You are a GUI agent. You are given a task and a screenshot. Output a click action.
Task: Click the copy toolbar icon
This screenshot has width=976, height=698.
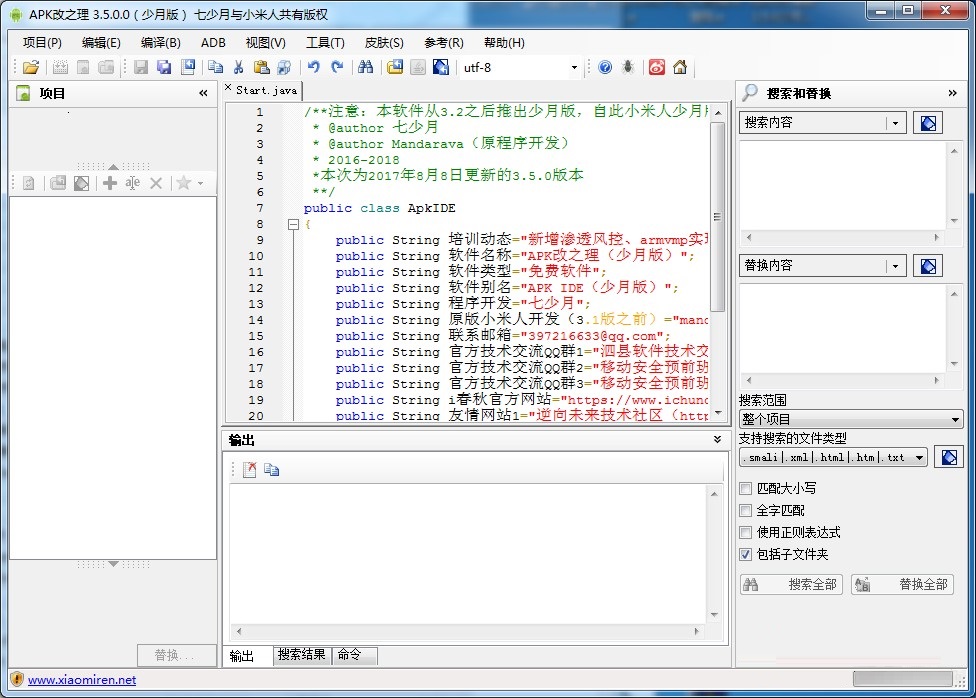215,67
